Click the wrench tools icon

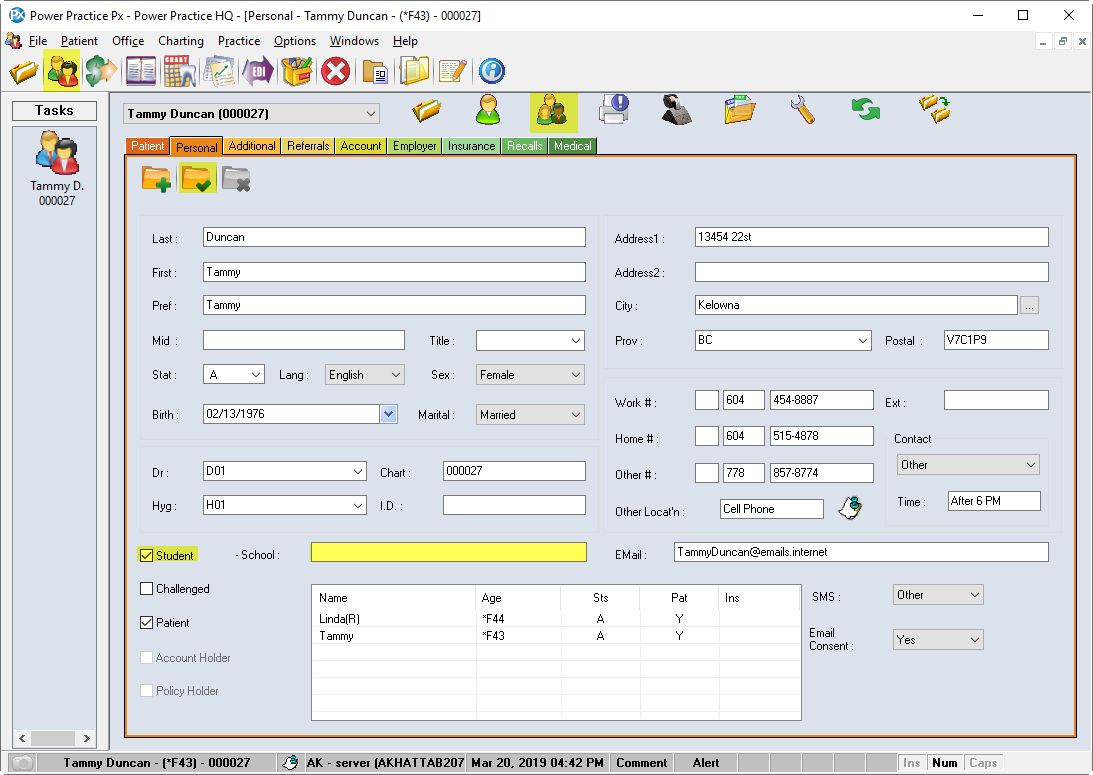(802, 110)
